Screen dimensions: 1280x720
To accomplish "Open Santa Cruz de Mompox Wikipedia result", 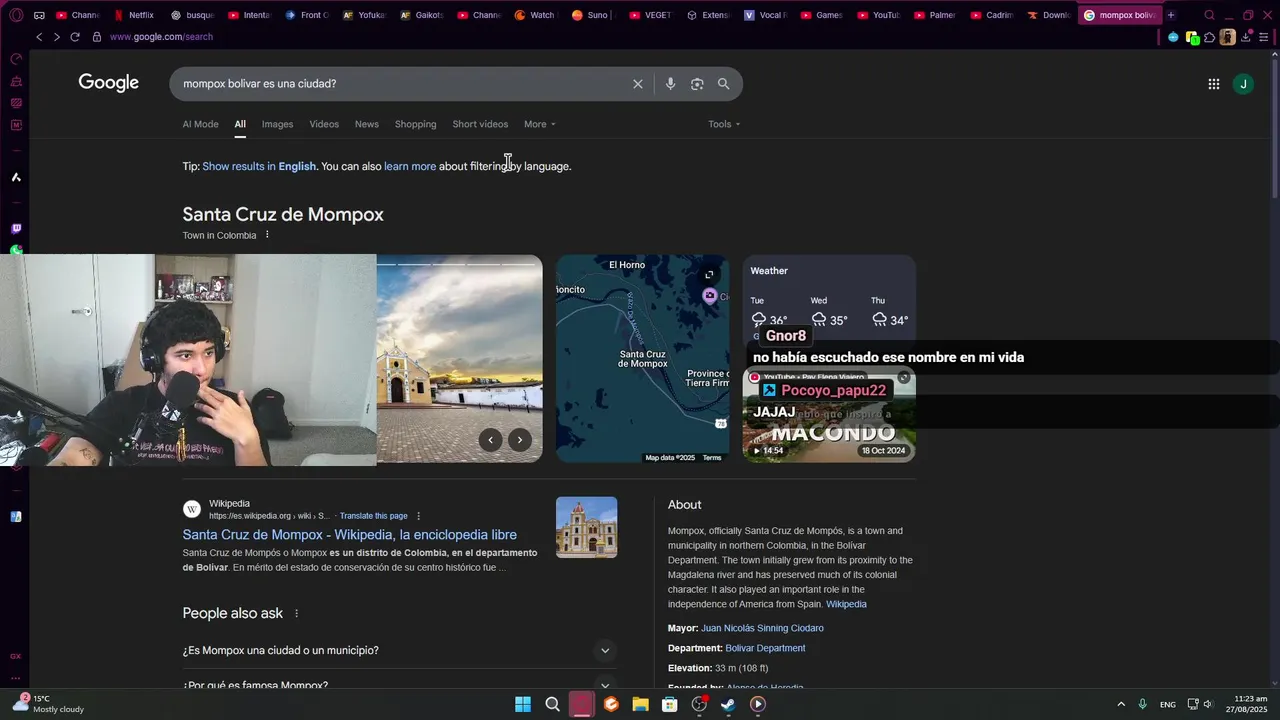I will click(x=349, y=535).
